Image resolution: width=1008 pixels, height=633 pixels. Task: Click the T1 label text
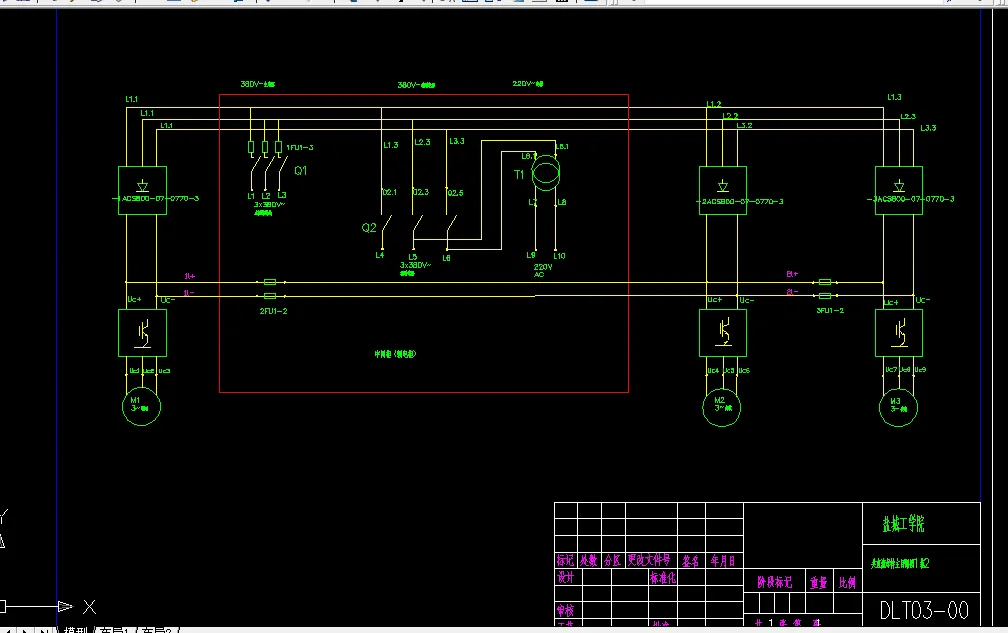pyautogui.click(x=519, y=175)
